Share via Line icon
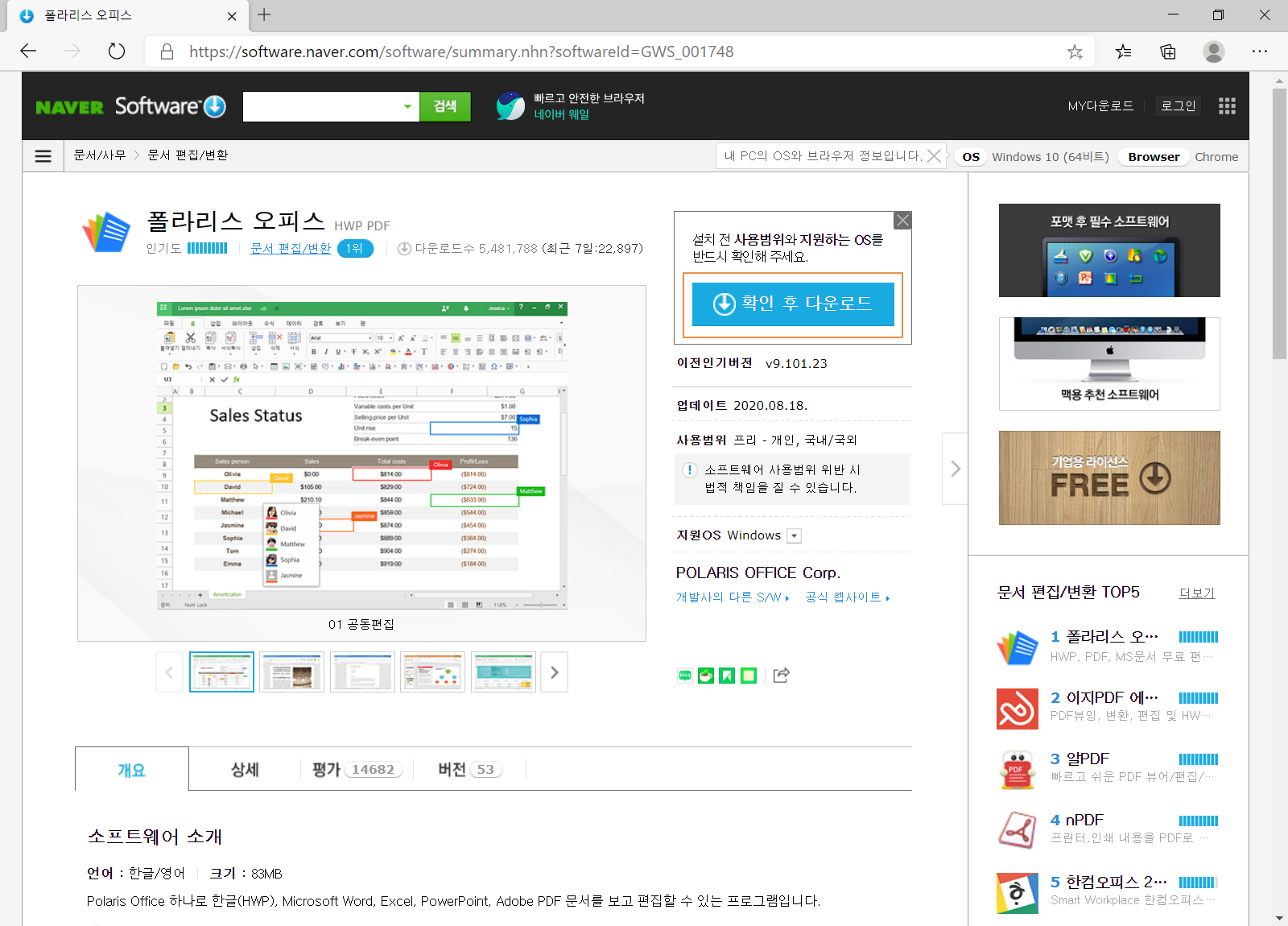This screenshot has height=926, width=1288. pyautogui.click(x=706, y=676)
